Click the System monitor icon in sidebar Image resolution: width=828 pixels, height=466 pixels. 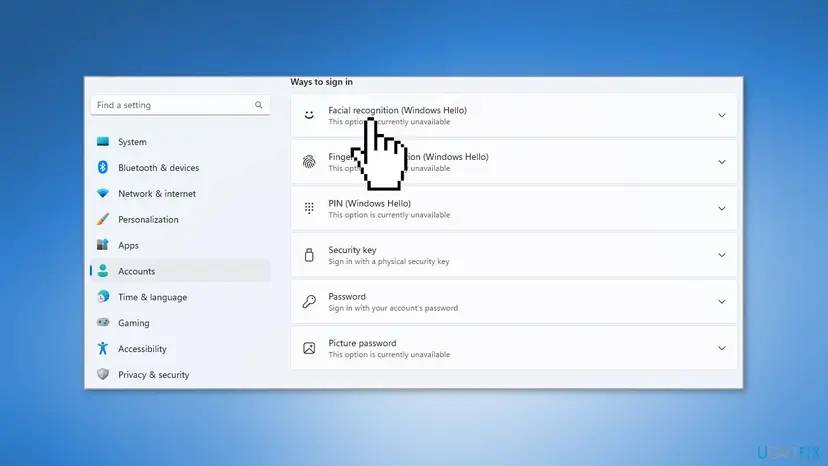tap(103, 142)
